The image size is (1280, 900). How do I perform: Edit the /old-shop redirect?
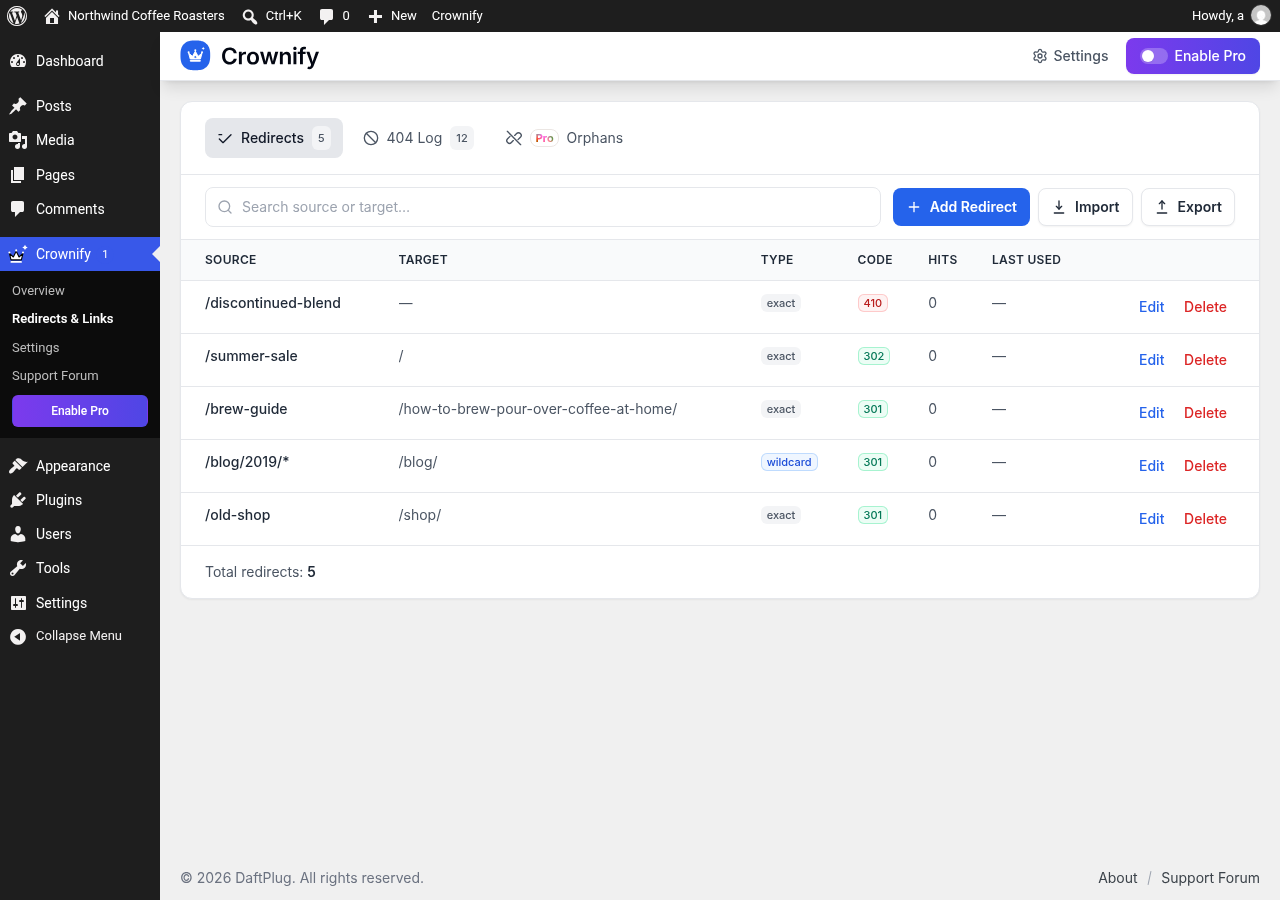[1152, 519]
